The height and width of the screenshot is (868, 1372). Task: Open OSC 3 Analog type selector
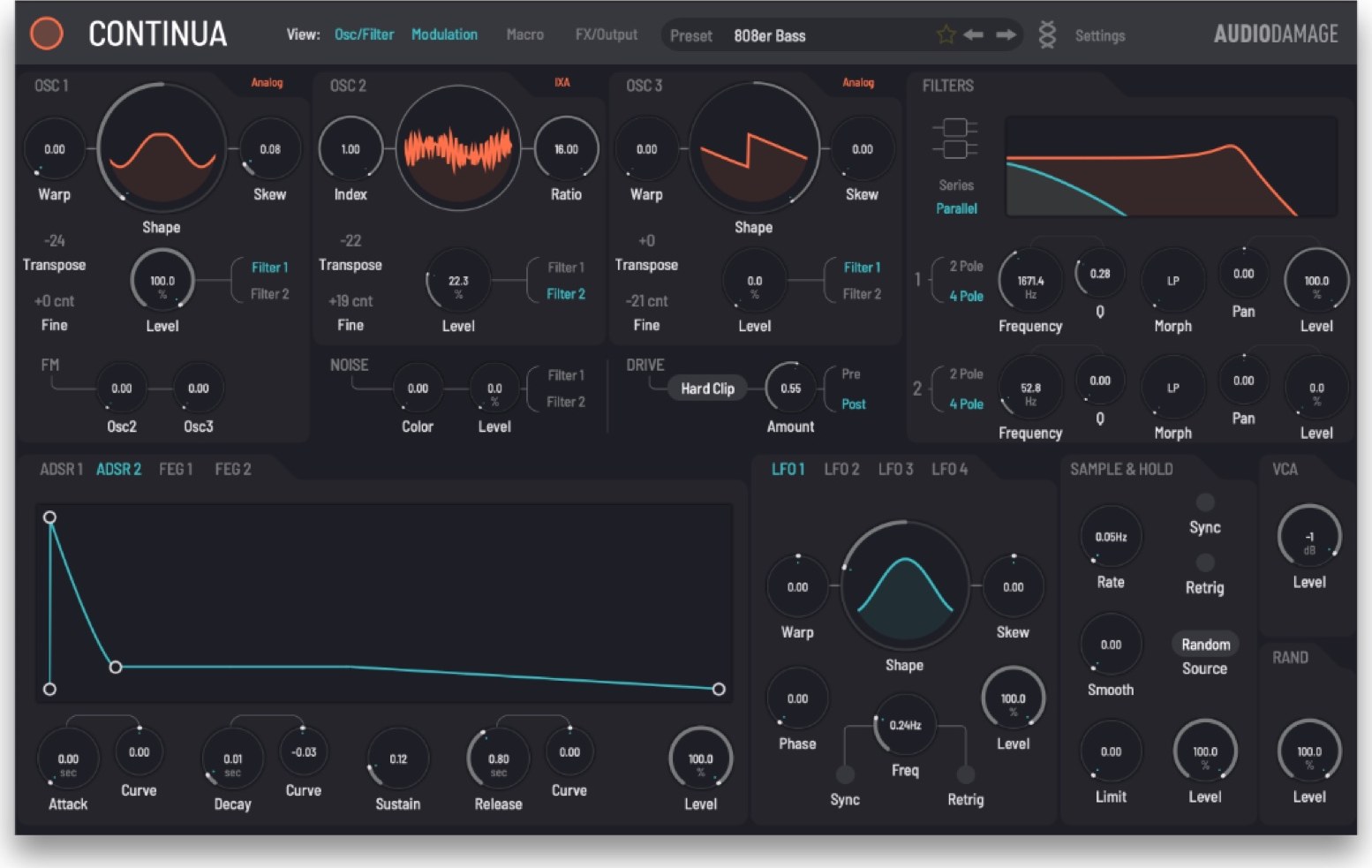point(858,82)
